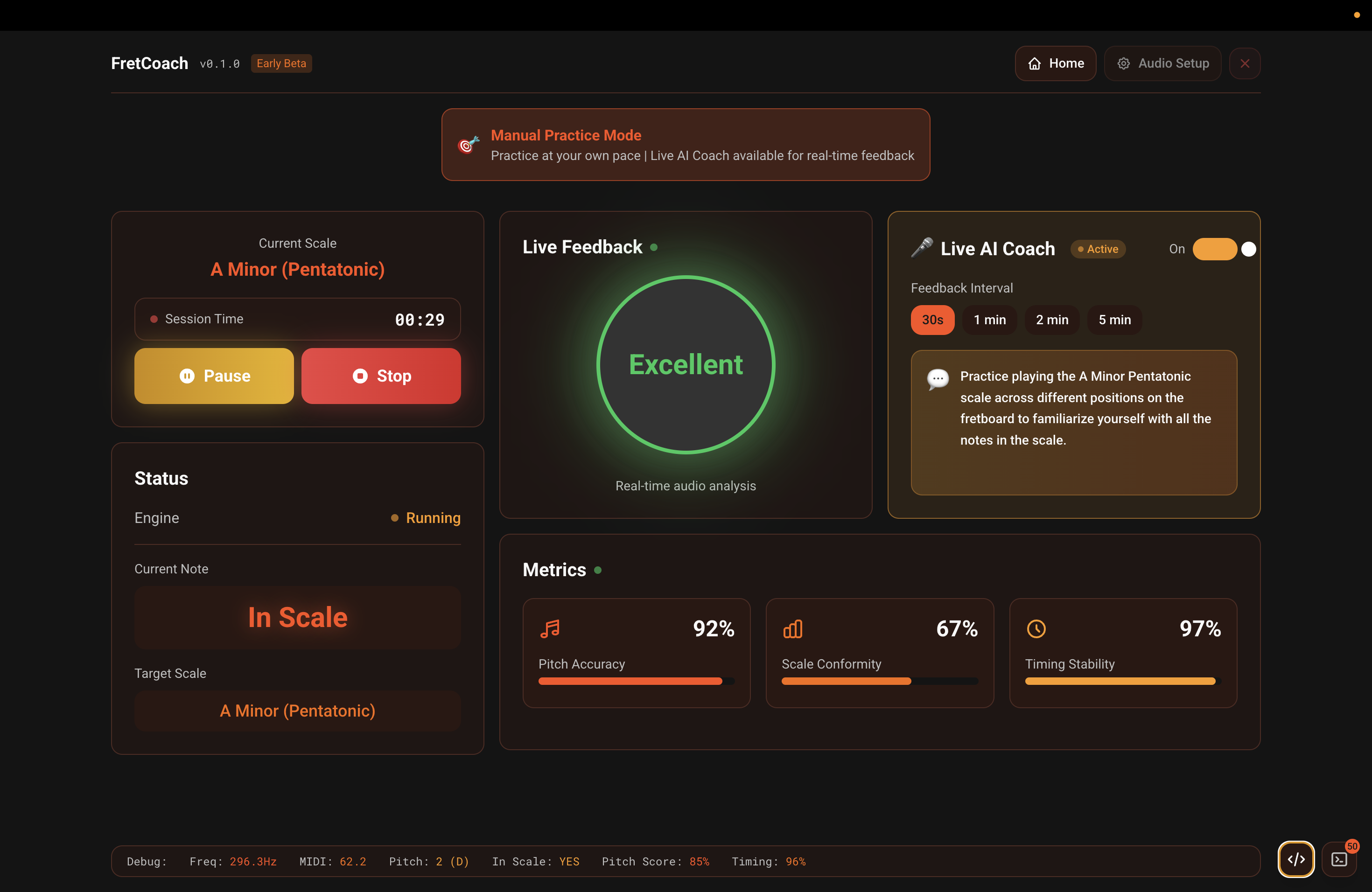The height and width of the screenshot is (892, 1372).
Task: Click the speech bubble coach message icon
Action: click(x=938, y=379)
